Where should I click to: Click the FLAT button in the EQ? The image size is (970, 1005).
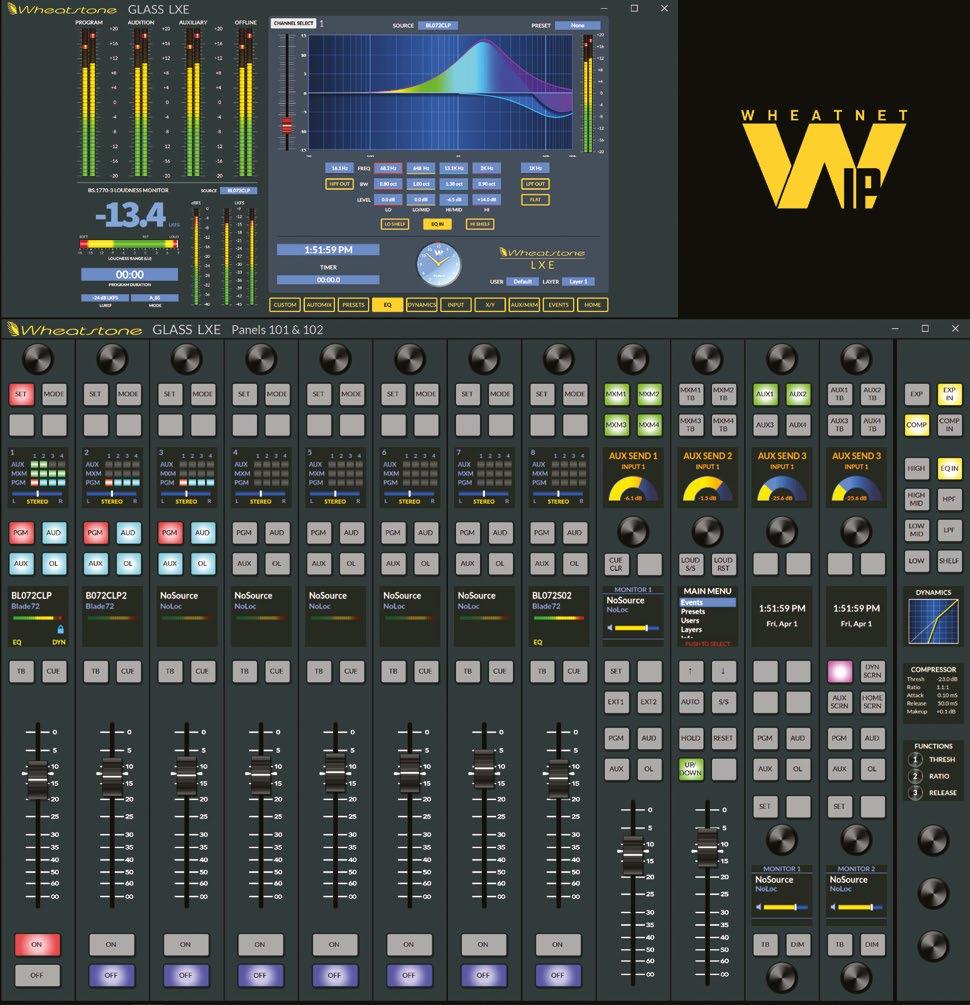click(535, 200)
